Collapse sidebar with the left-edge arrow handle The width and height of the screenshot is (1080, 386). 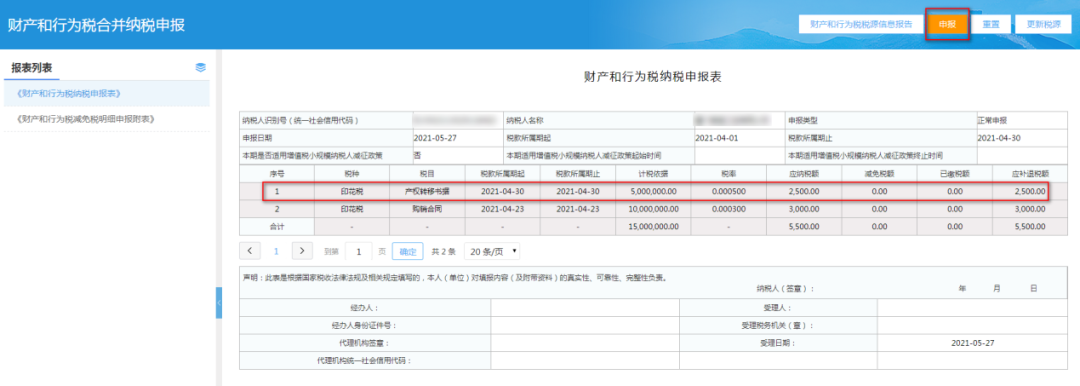tap(219, 303)
